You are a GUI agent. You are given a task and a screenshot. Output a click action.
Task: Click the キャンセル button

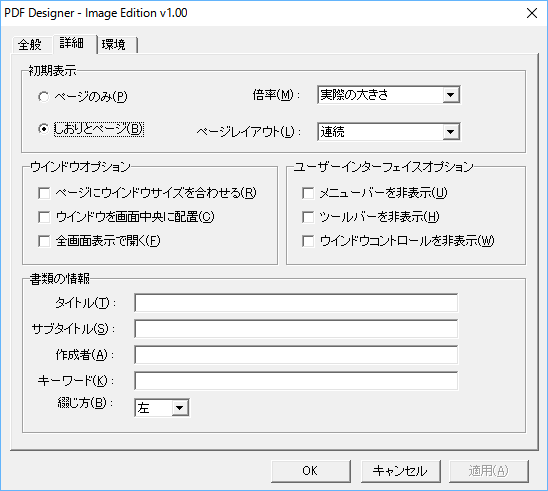[400, 471]
